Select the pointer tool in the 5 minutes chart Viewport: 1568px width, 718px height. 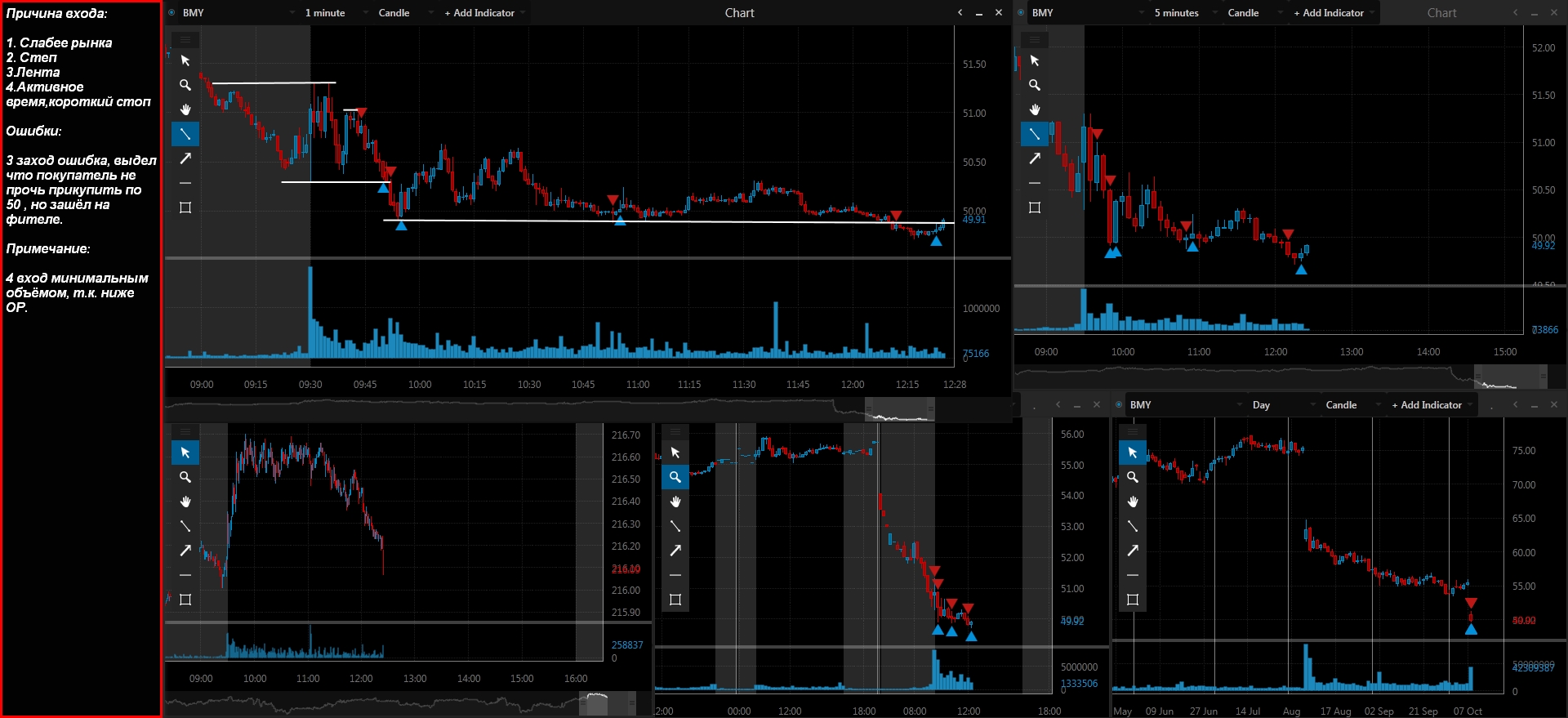pos(1035,60)
